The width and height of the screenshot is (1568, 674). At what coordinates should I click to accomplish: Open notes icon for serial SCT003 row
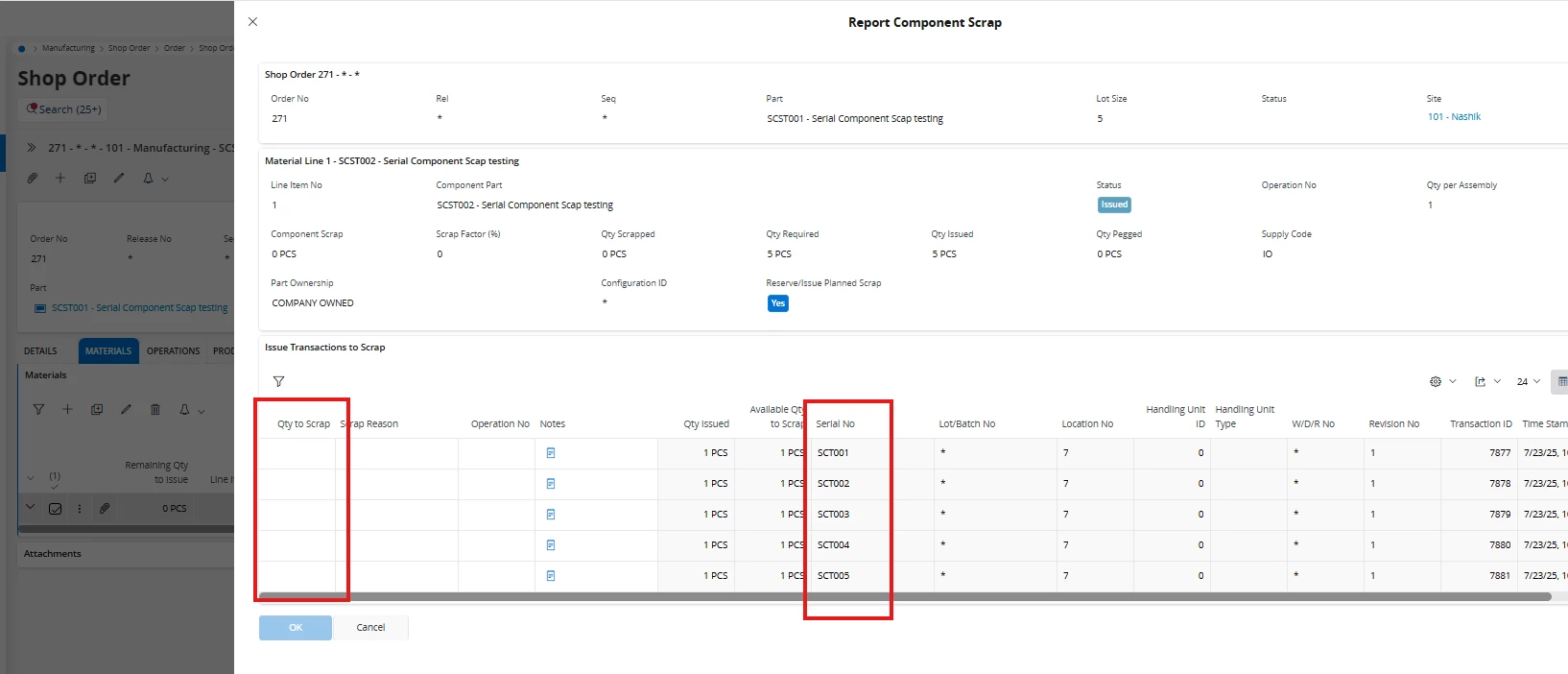(551, 514)
